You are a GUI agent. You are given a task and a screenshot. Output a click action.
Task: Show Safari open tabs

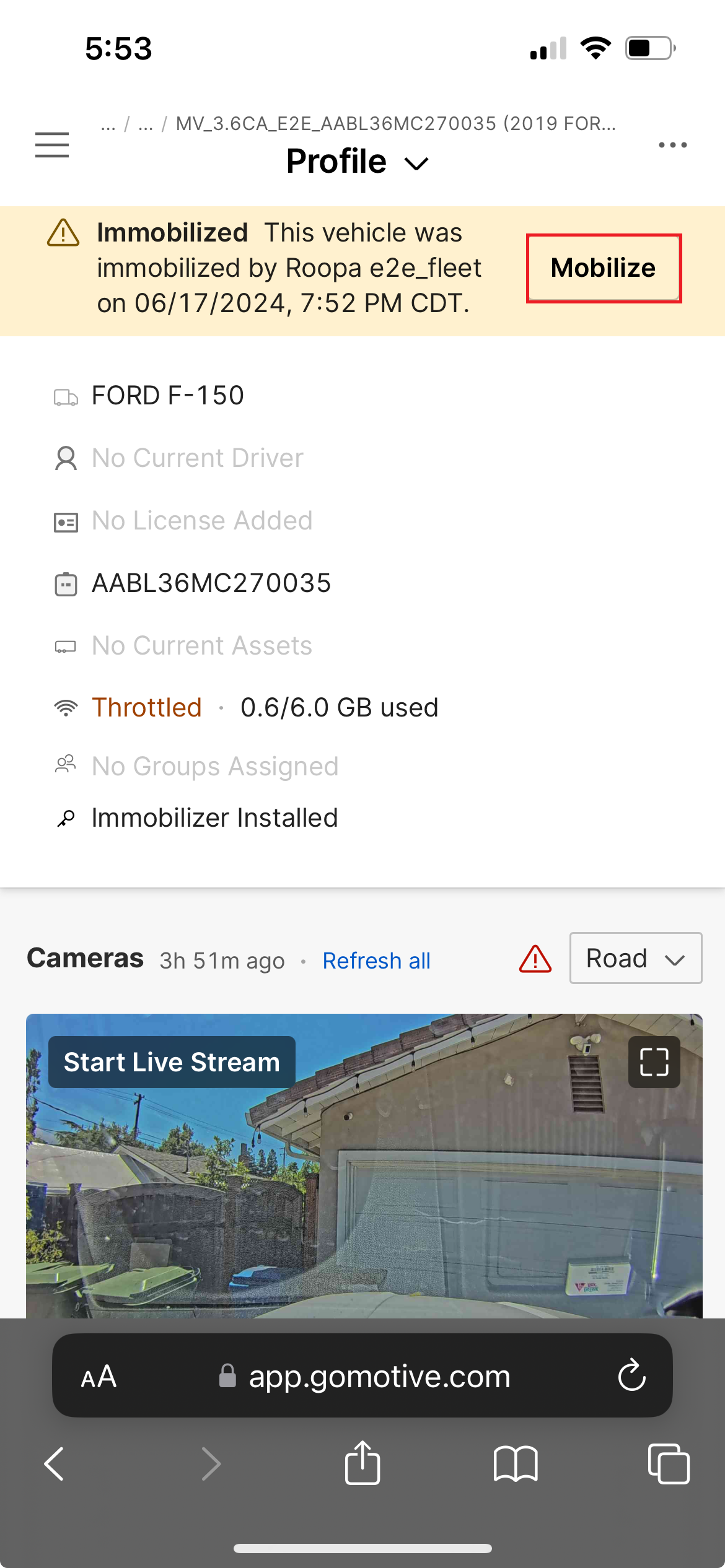668,1464
